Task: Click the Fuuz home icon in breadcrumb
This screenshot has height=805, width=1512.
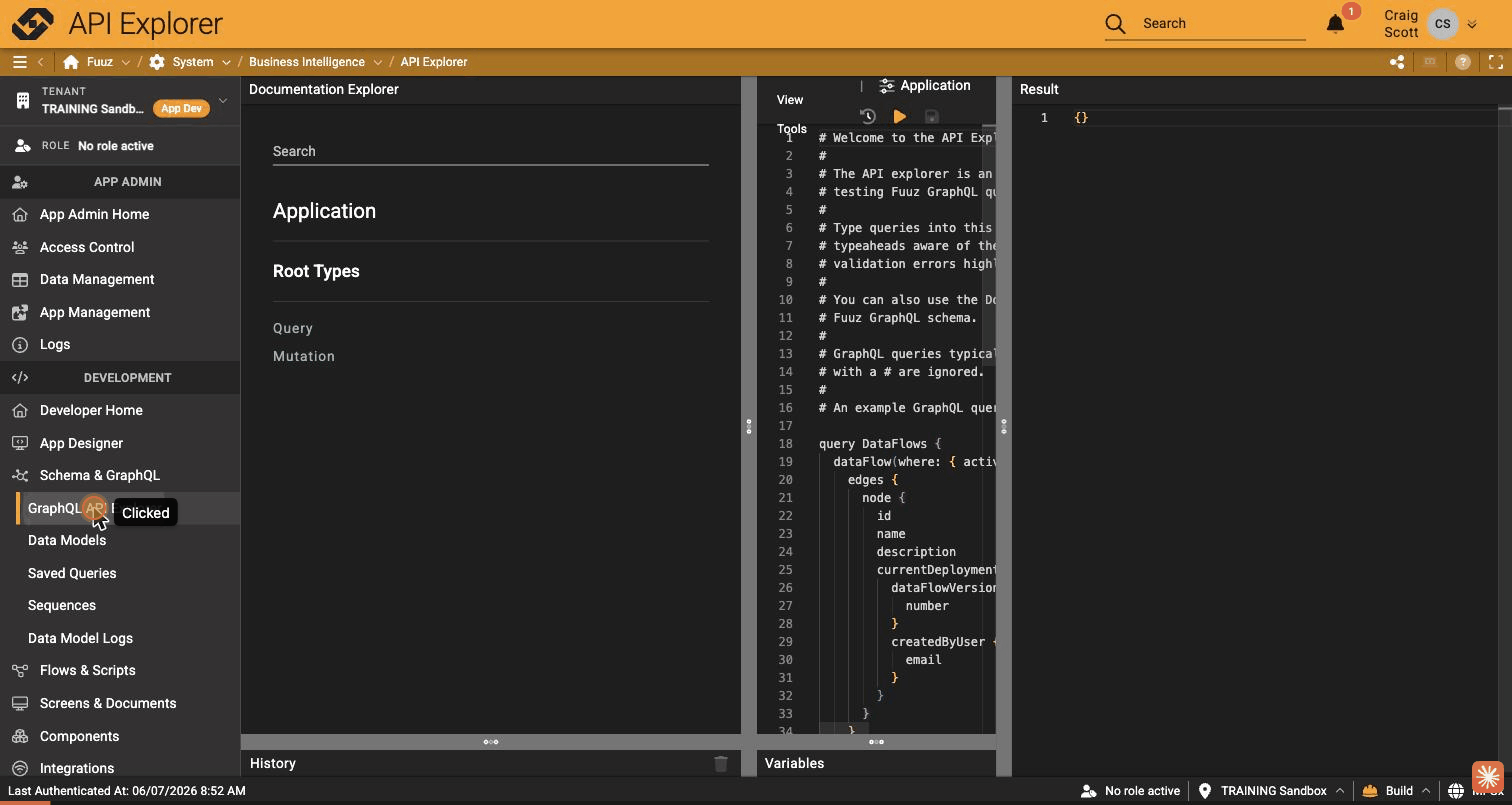Action: pos(71,62)
